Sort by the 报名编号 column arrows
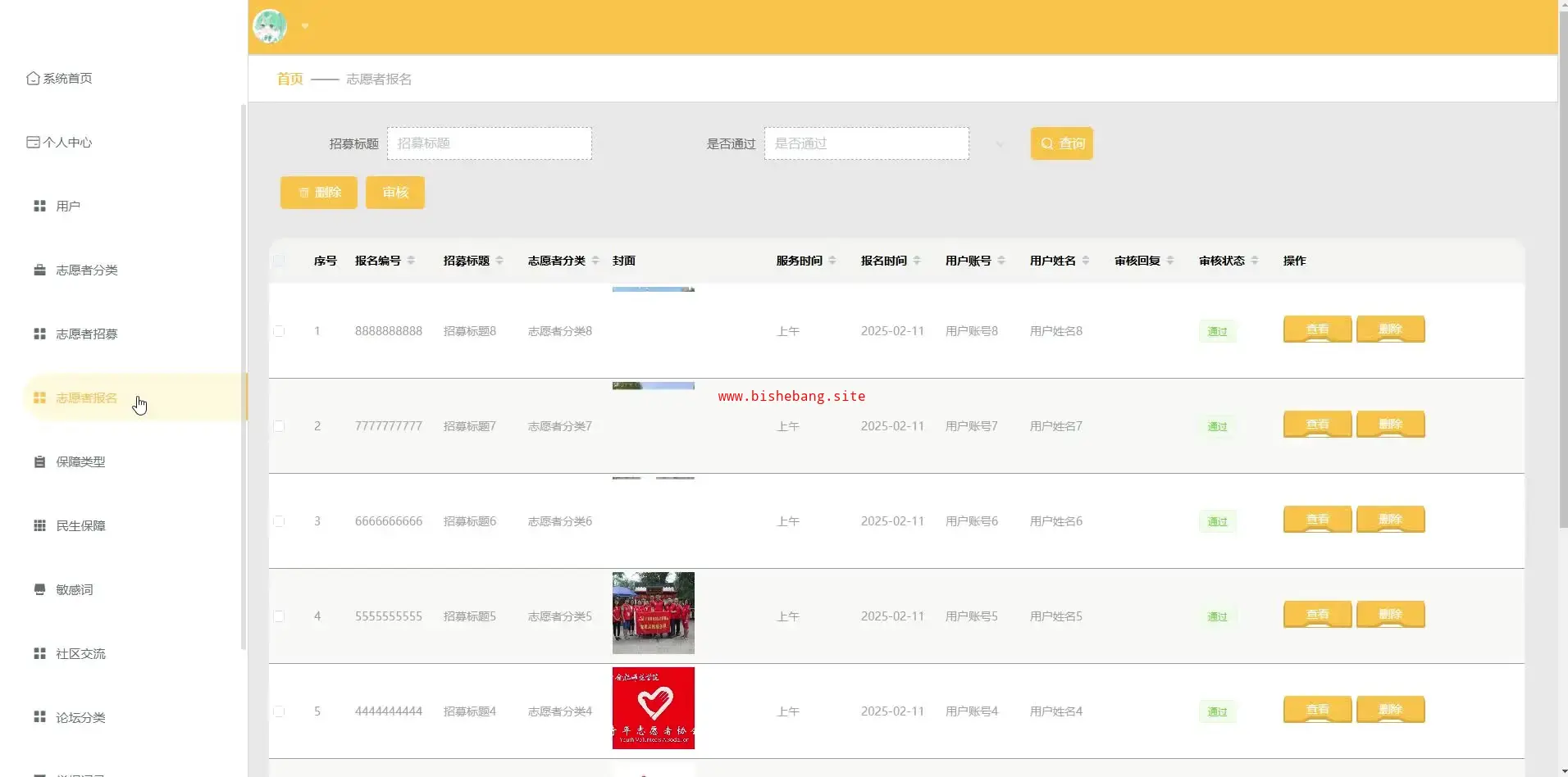This screenshot has height=777, width=1568. click(x=411, y=261)
